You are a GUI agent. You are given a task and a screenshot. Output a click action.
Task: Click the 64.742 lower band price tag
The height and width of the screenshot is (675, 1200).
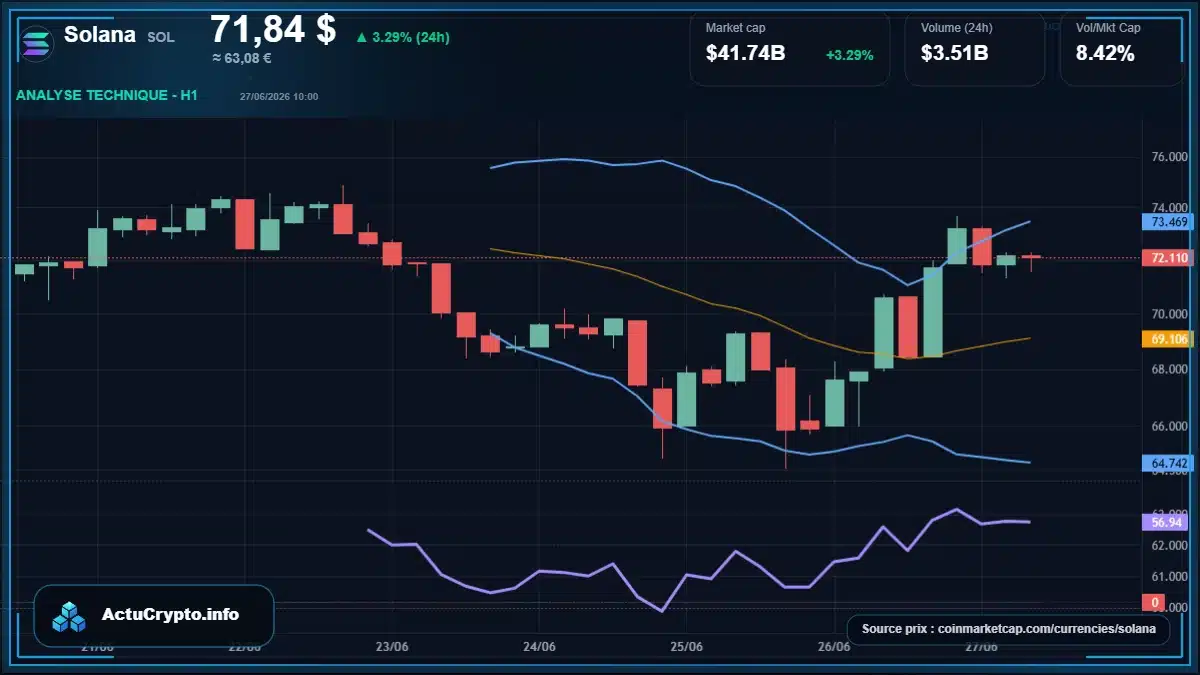coord(1169,463)
